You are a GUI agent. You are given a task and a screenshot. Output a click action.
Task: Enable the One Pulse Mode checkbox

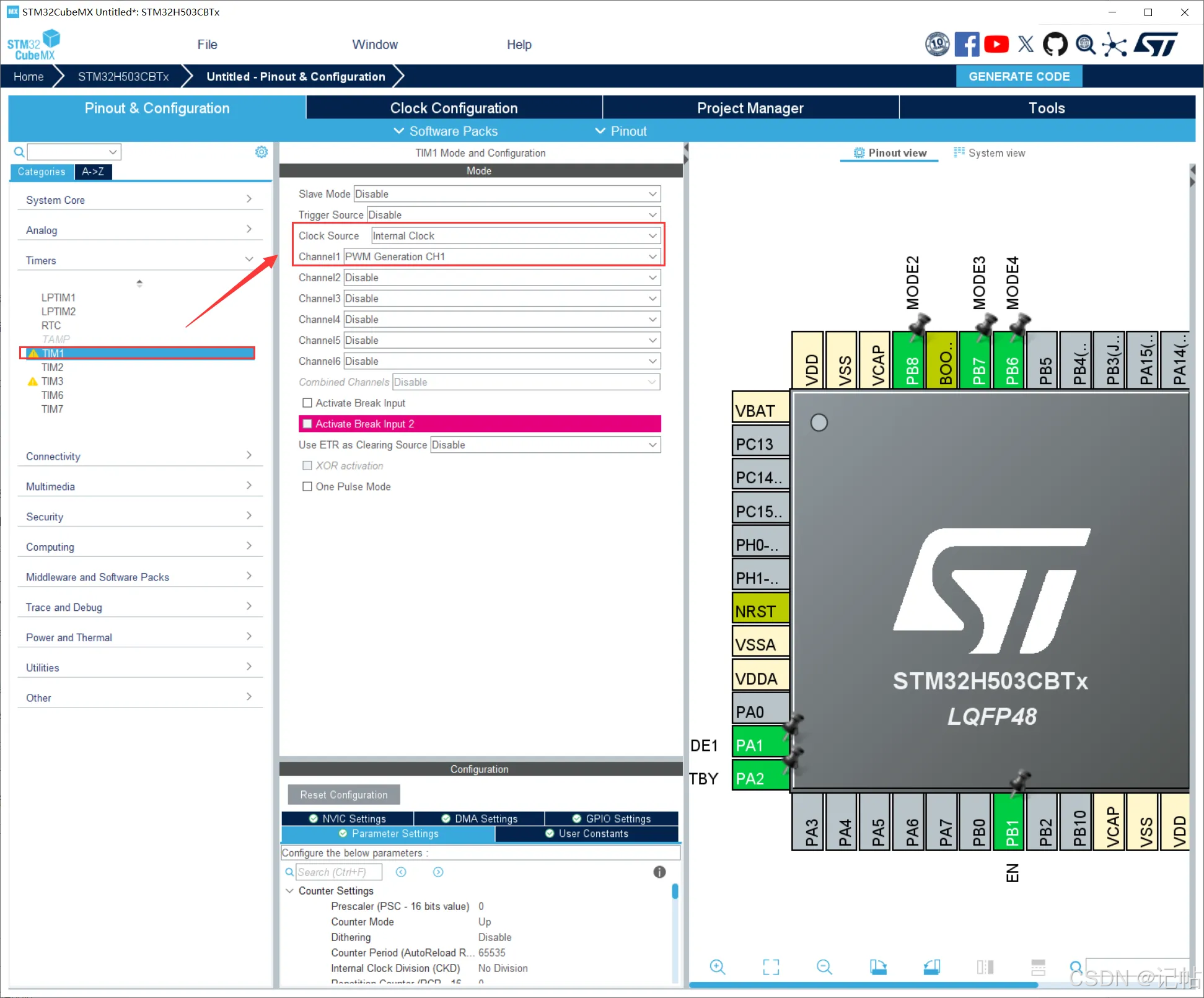(x=307, y=487)
